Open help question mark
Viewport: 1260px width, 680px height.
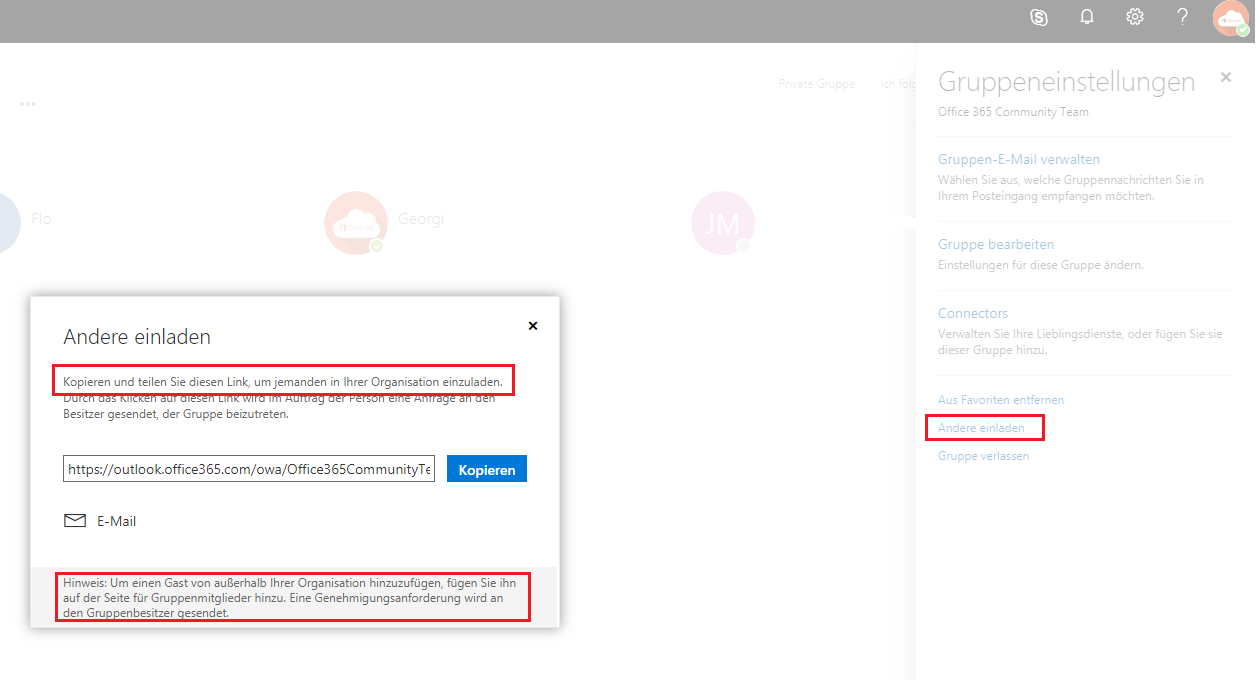(1183, 17)
